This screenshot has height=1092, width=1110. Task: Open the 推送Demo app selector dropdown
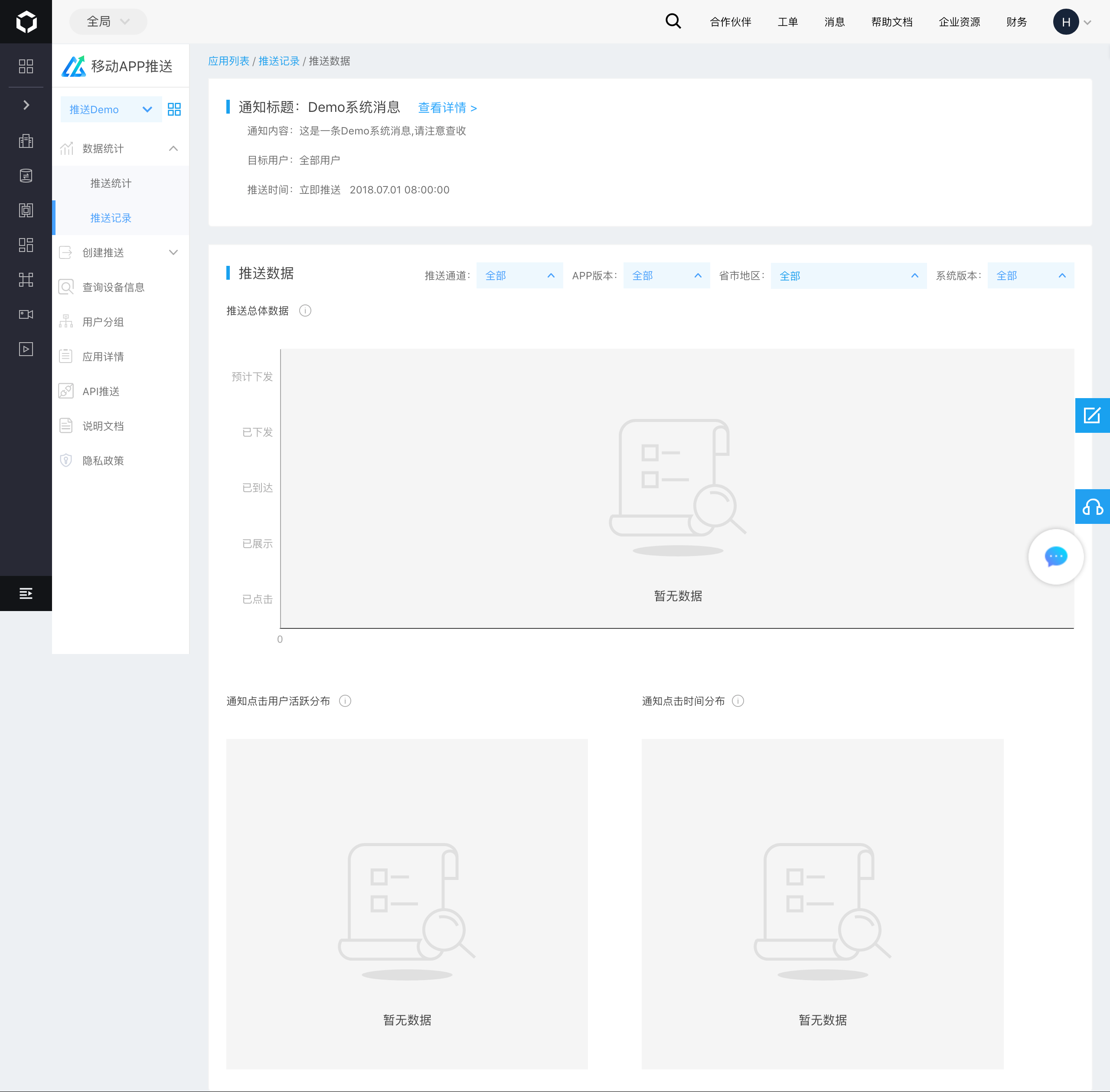(x=111, y=110)
